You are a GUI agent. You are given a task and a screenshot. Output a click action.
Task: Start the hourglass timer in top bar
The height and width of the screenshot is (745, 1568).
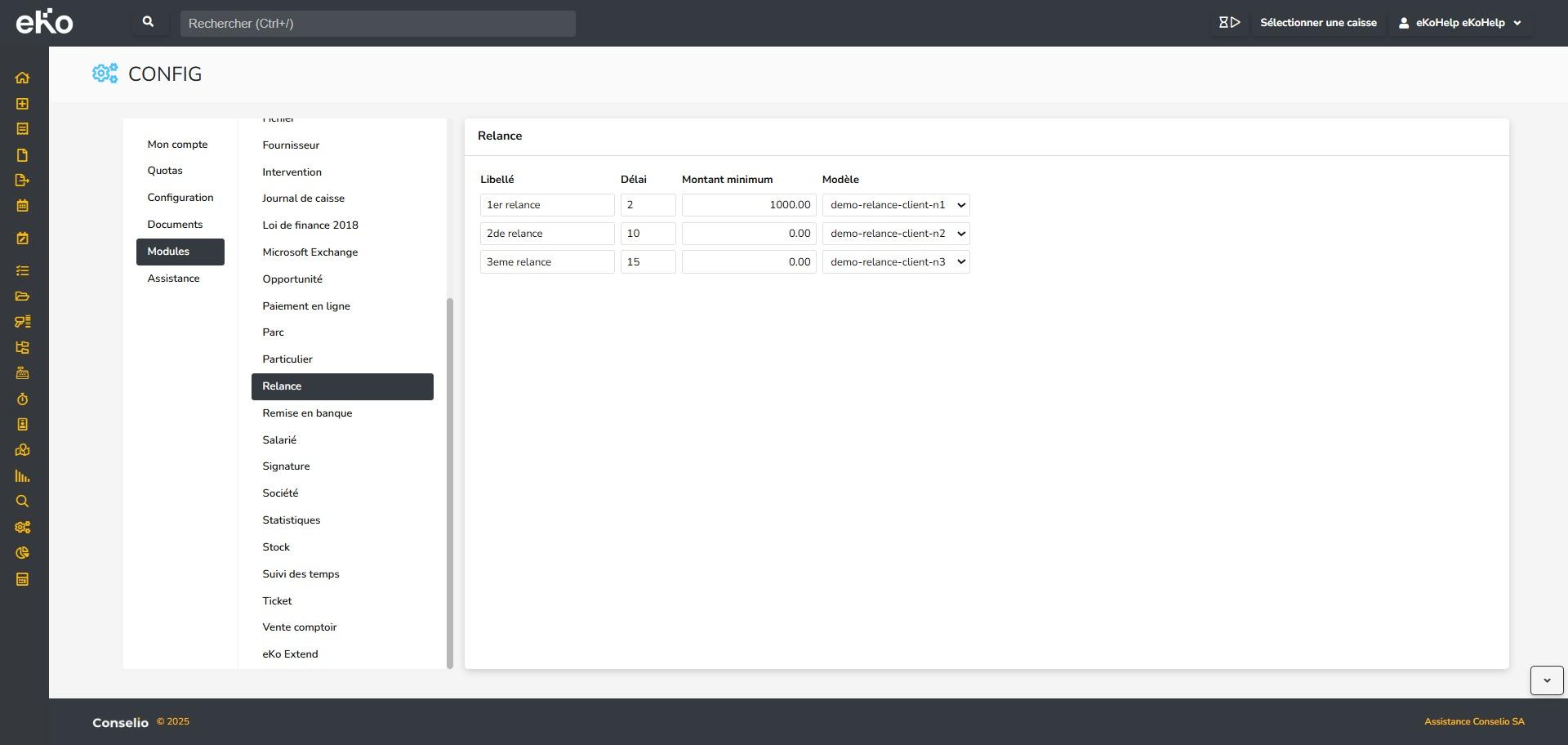coord(1229,23)
